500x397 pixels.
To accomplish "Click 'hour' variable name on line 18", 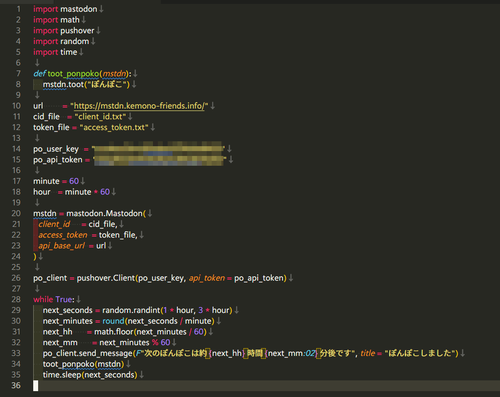I will (x=42, y=192).
